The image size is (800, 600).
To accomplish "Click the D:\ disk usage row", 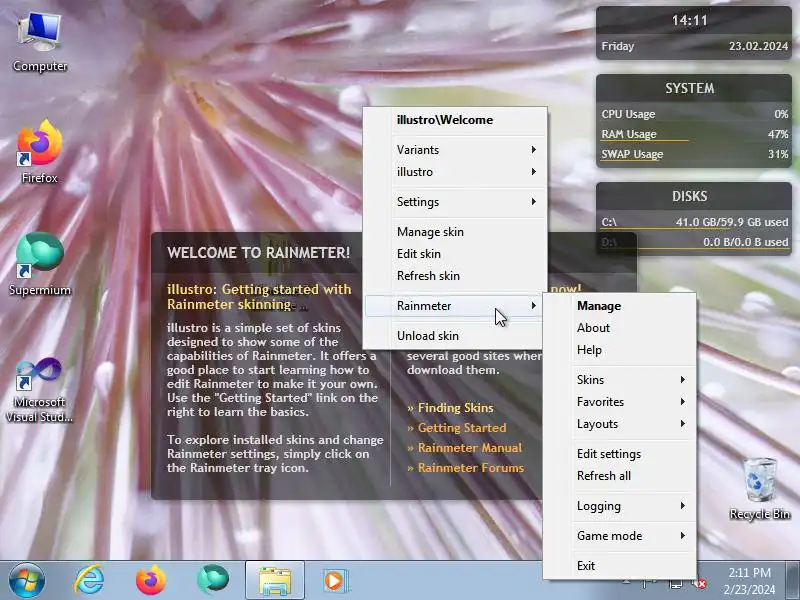I will coord(694,242).
